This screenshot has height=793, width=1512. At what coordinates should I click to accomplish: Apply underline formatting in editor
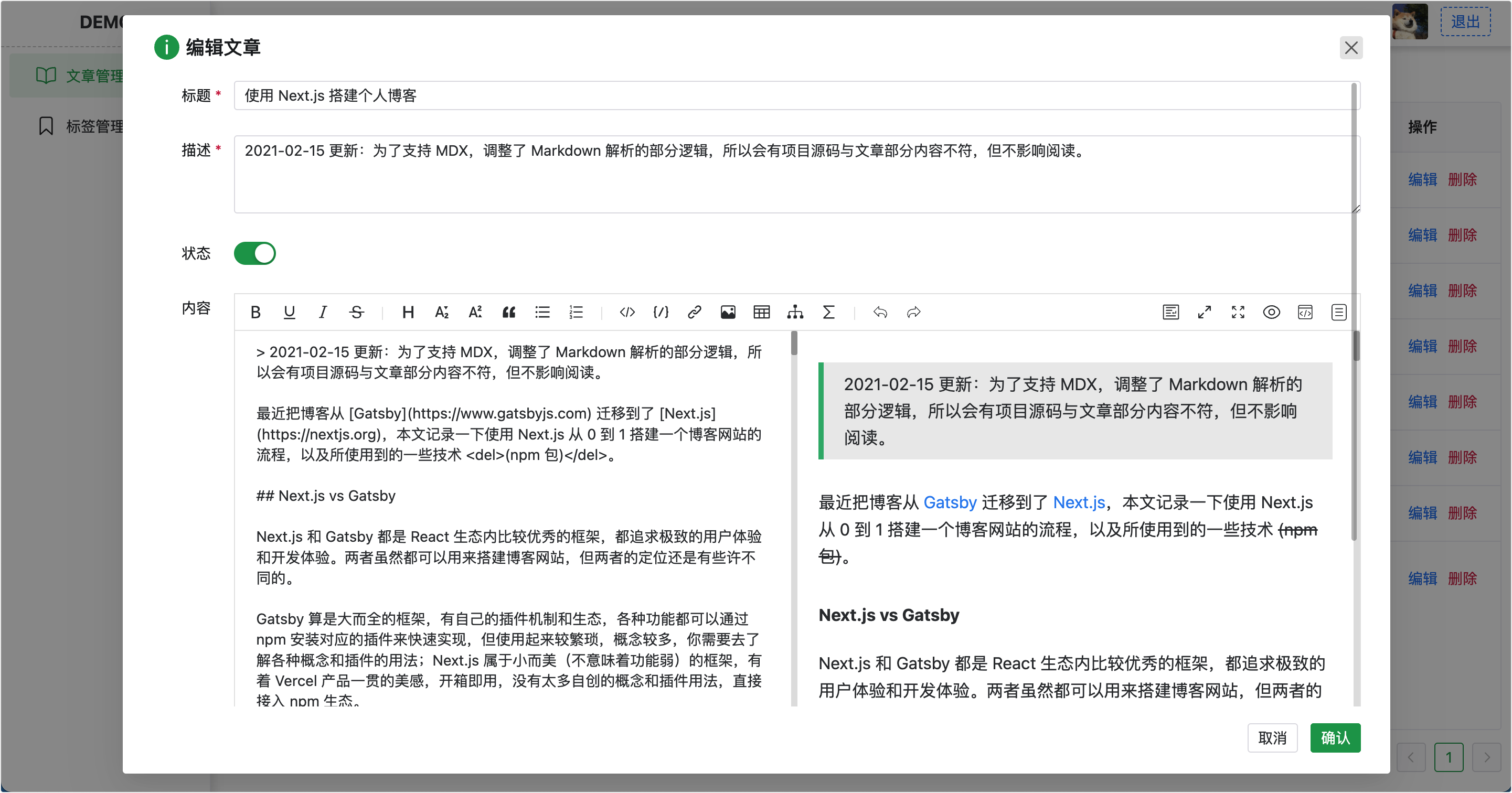[289, 312]
